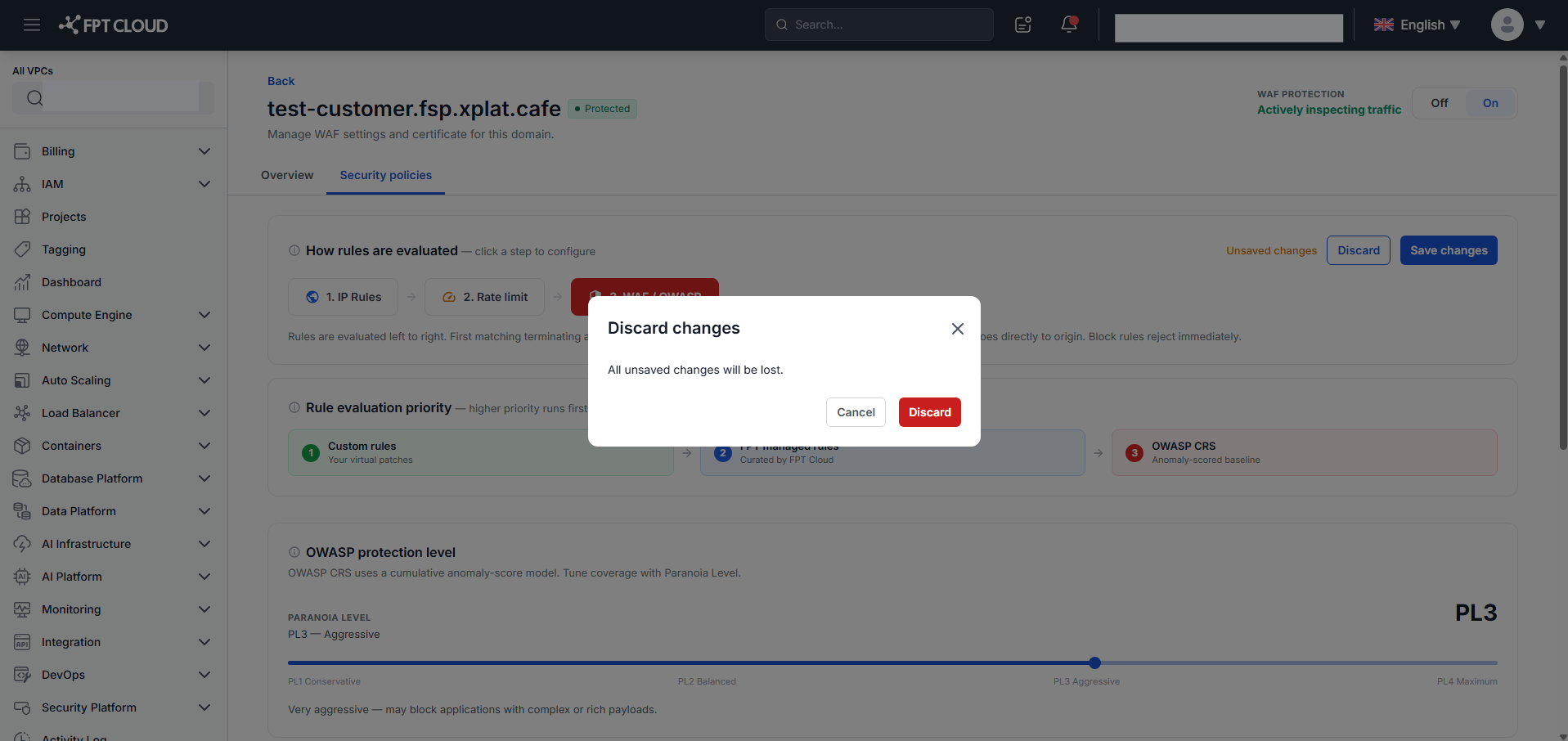The height and width of the screenshot is (741, 1568).
Task: Click the Data Platform icon
Action: click(x=22, y=511)
